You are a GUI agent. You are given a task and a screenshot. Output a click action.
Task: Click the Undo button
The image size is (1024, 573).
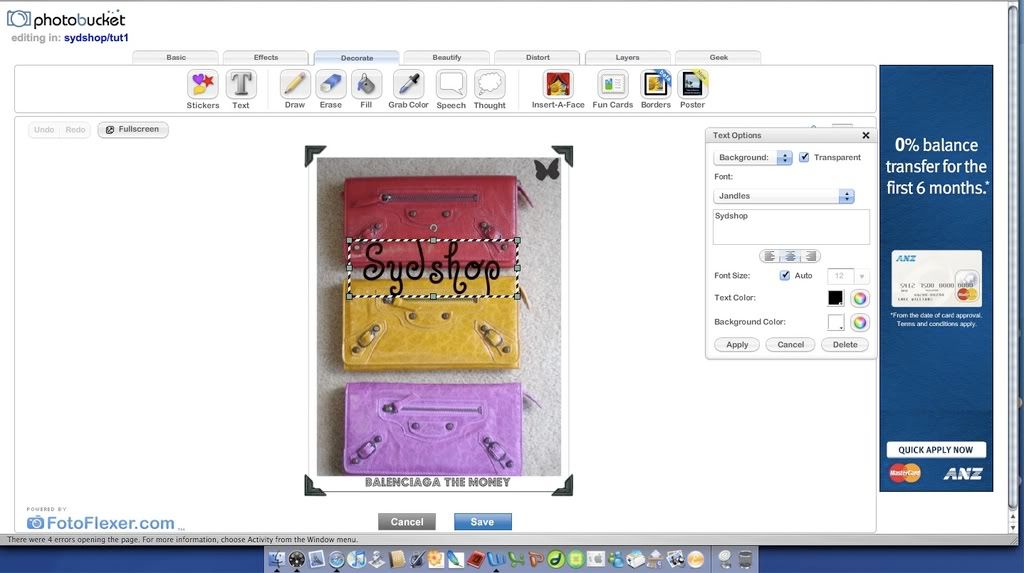click(44, 129)
